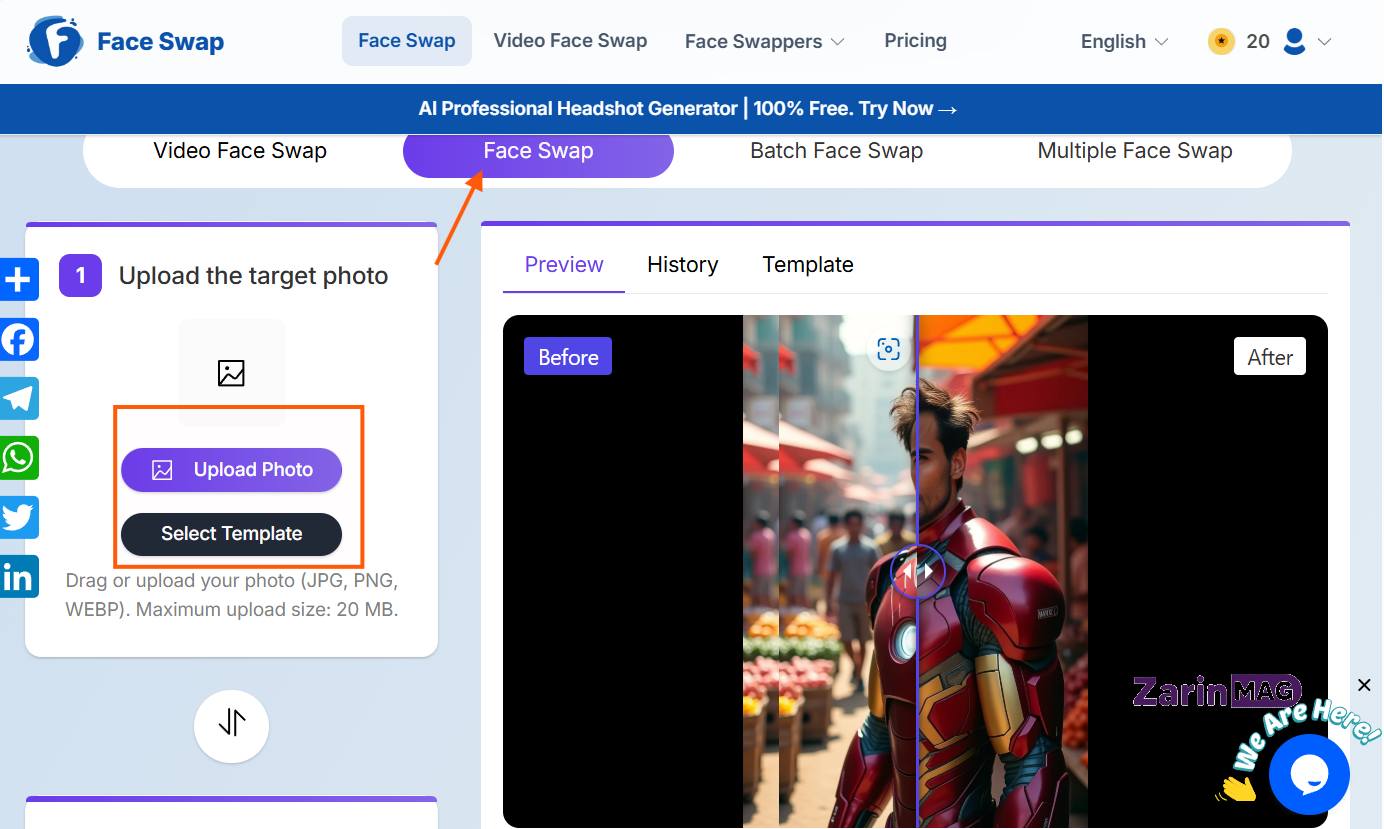Click the Face Swap brand name text

click(160, 42)
